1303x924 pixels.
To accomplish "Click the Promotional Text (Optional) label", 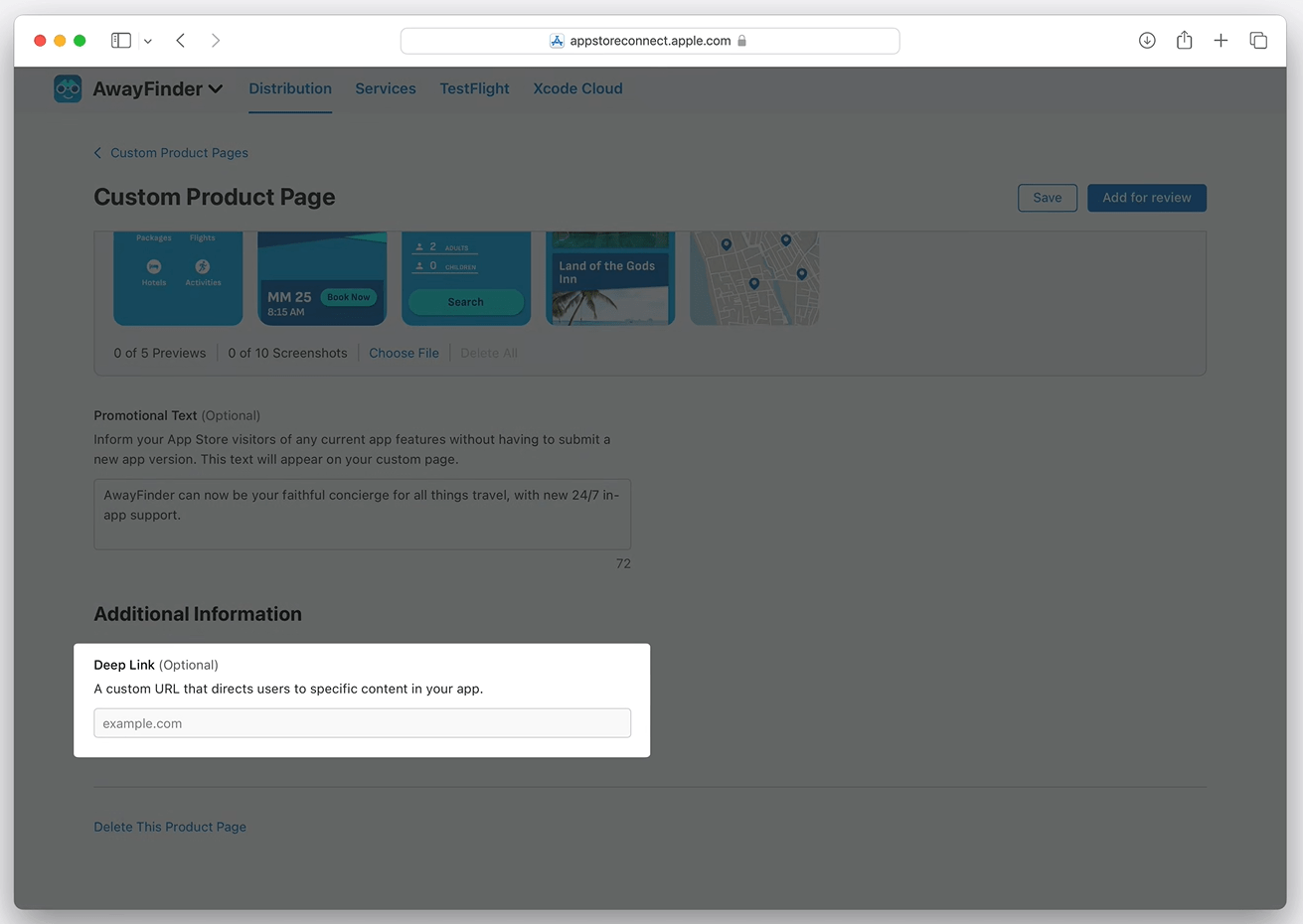I will coord(177,415).
